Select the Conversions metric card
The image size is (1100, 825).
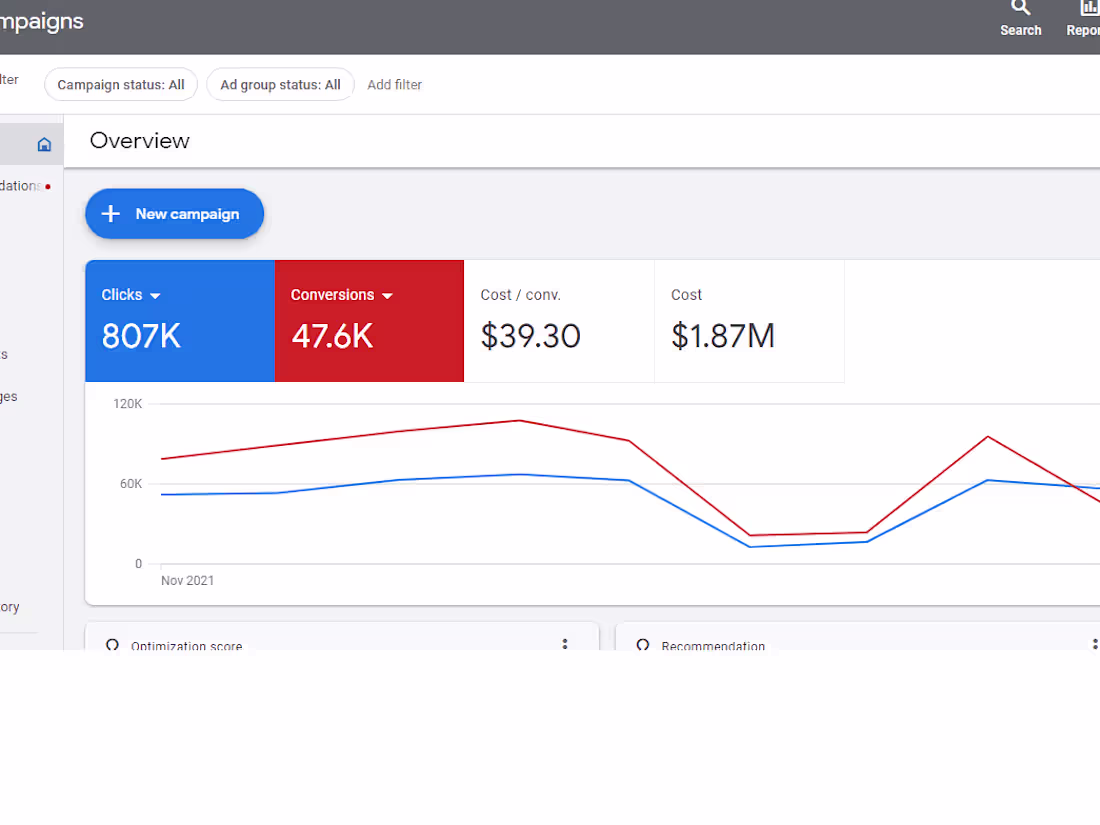tap(369, 320)
